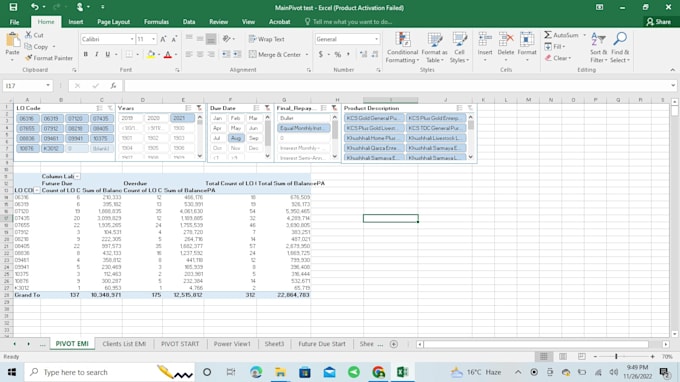The image size is (680, 382).
Task: Click the Decrease Font Size icon
Action: click(x=174, y=39)
